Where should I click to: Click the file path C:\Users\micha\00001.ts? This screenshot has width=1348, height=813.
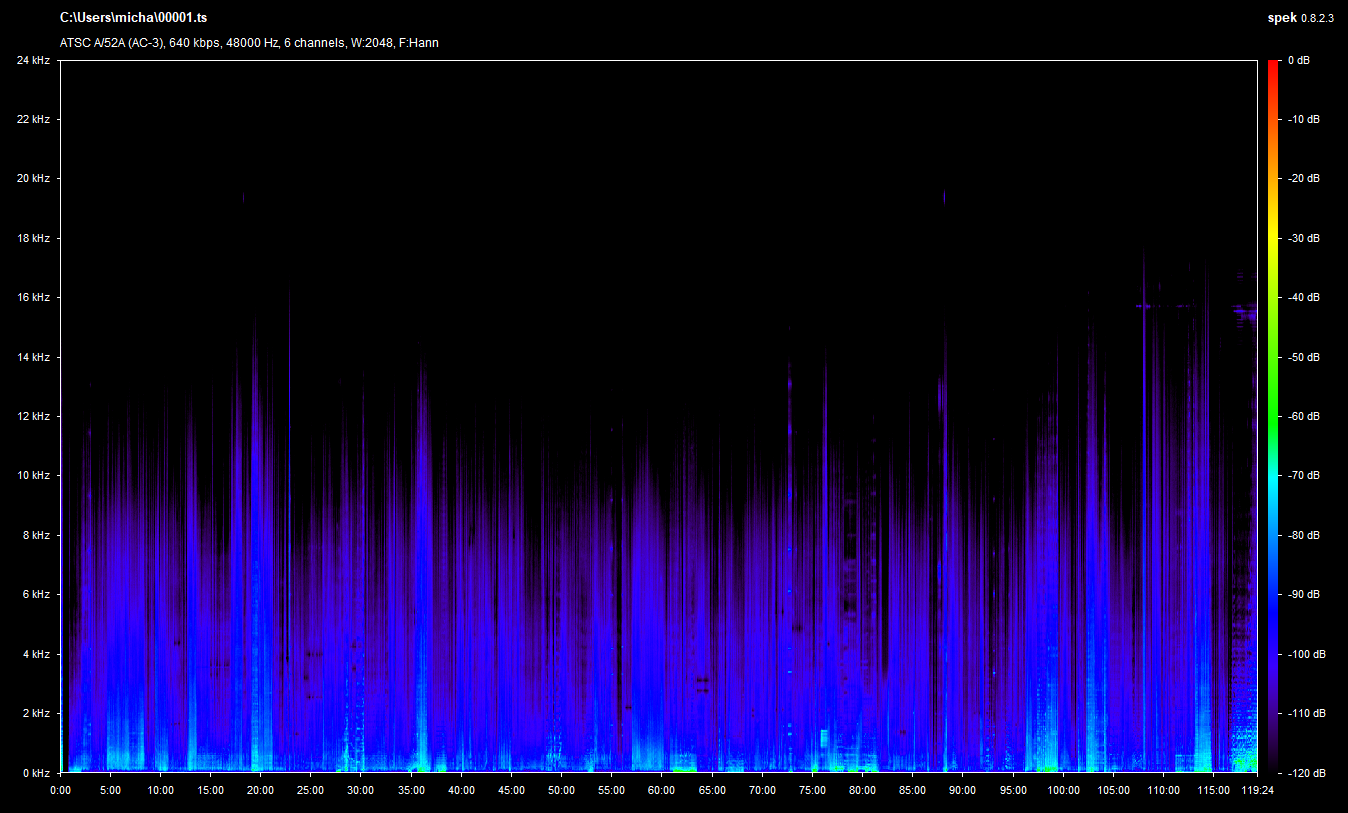coord(134,18)
